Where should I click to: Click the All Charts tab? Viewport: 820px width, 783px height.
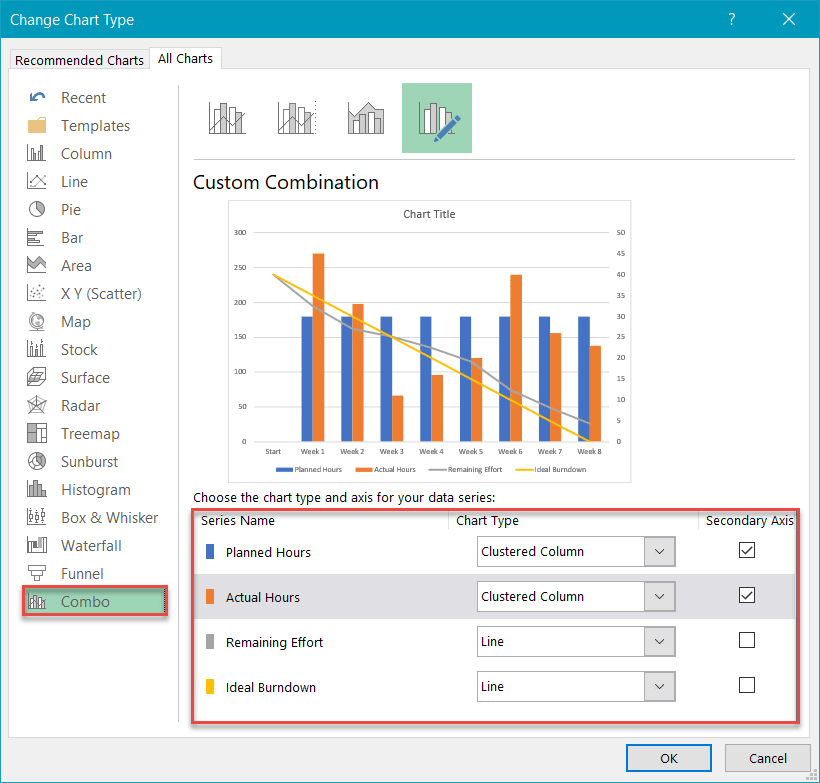click(x=186, y=59)
